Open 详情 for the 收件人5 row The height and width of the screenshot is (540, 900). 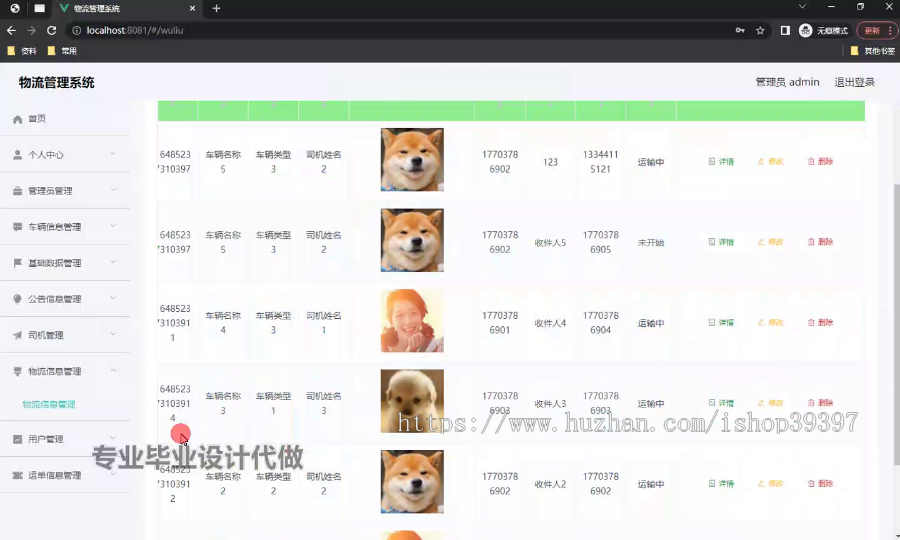tap(721, 242)
